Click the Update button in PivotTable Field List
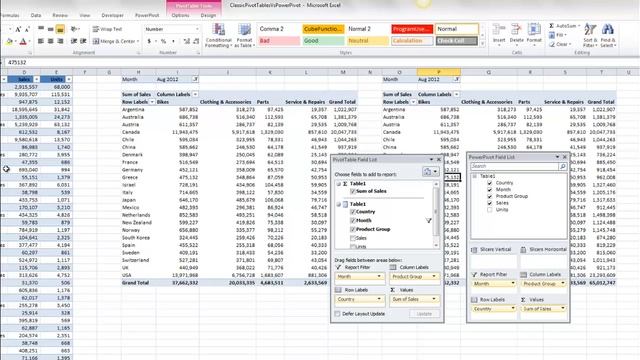Viewport: 640px width, 360px height. [424, 314]
